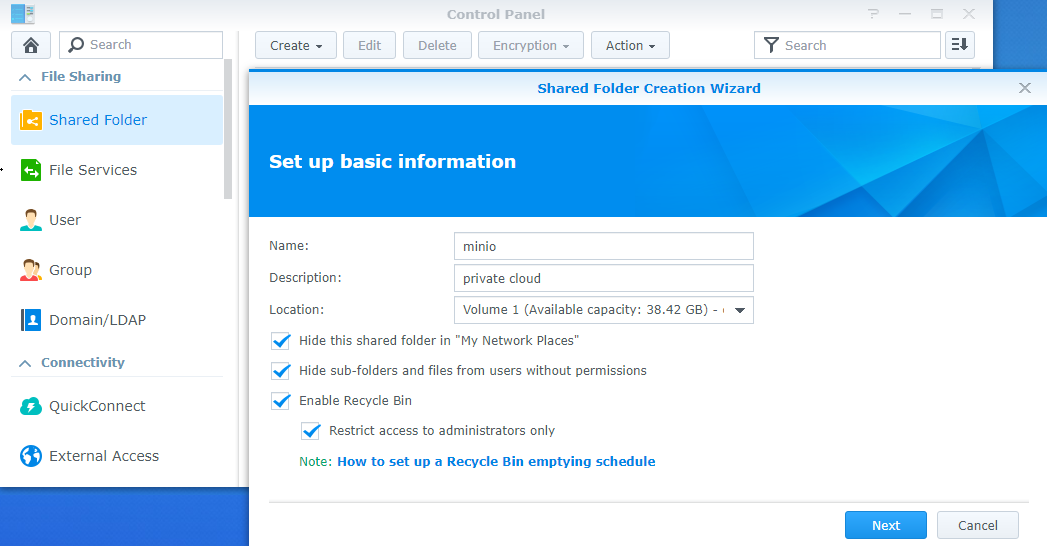The width and height of the screenshot is (1047, 546).
Task: Go to Control Panel home icon
Action: [31, 45]
